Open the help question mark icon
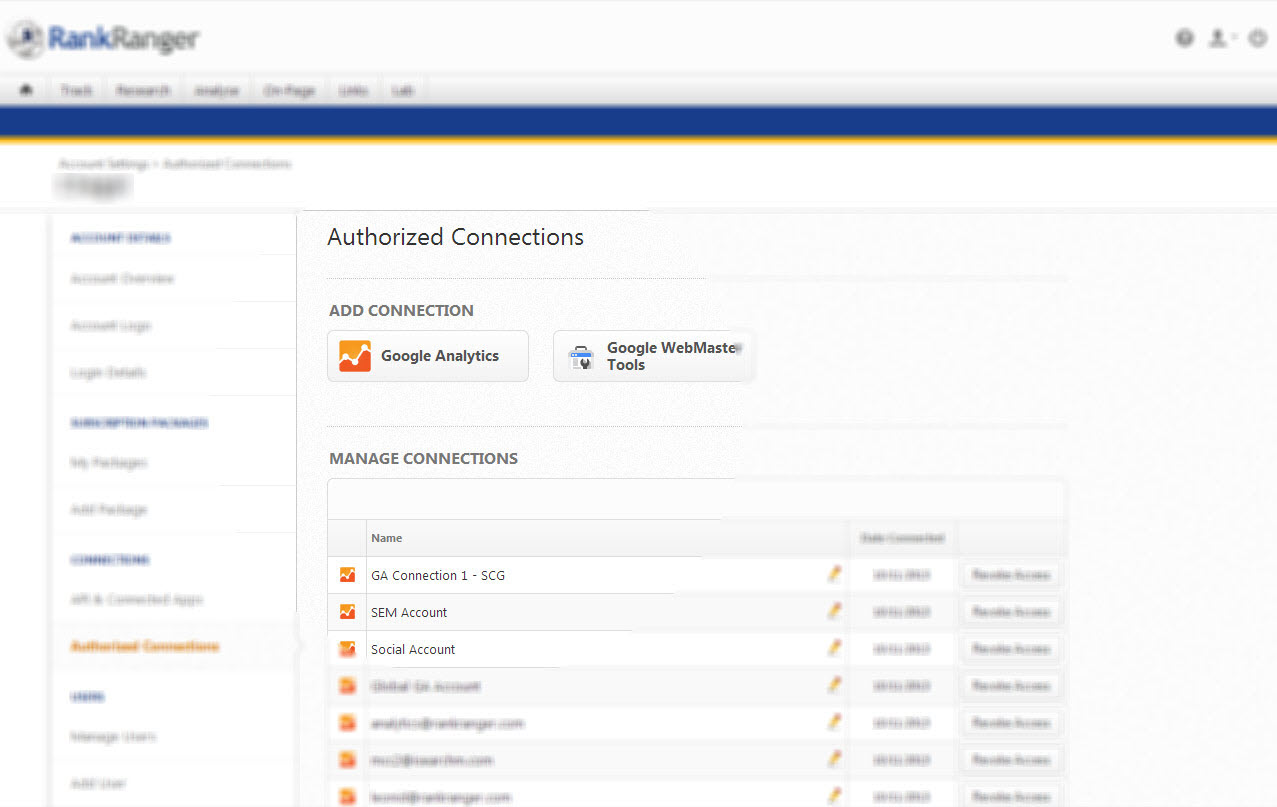 1184,38
